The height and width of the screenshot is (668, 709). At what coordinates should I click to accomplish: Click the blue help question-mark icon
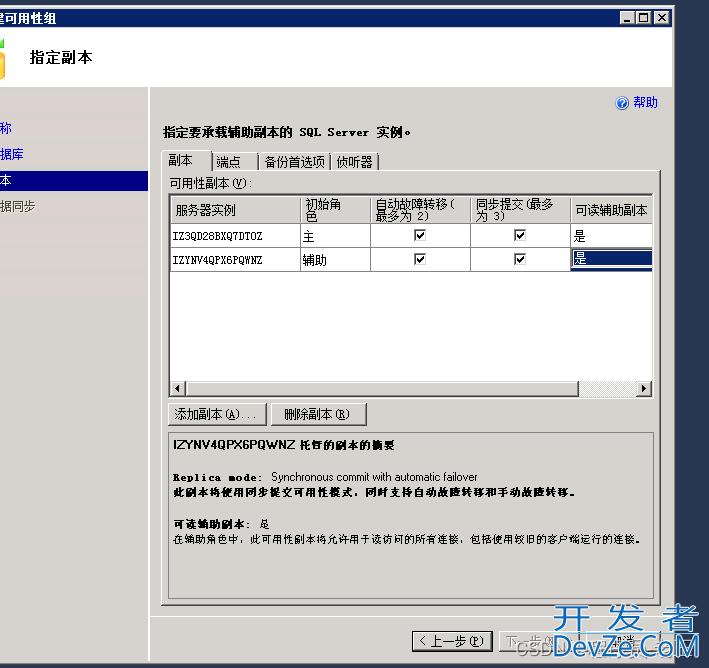click(x=622, y=103)
